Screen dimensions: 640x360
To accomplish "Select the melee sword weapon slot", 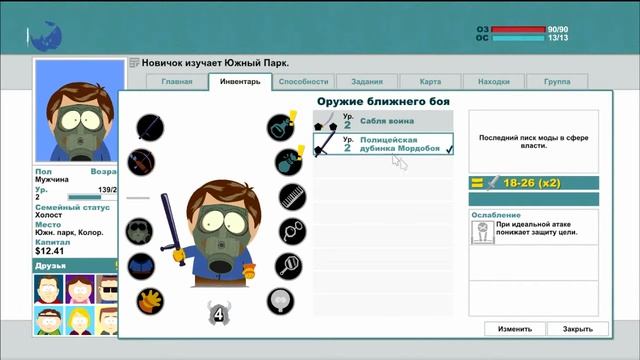I will pos(150,127).
